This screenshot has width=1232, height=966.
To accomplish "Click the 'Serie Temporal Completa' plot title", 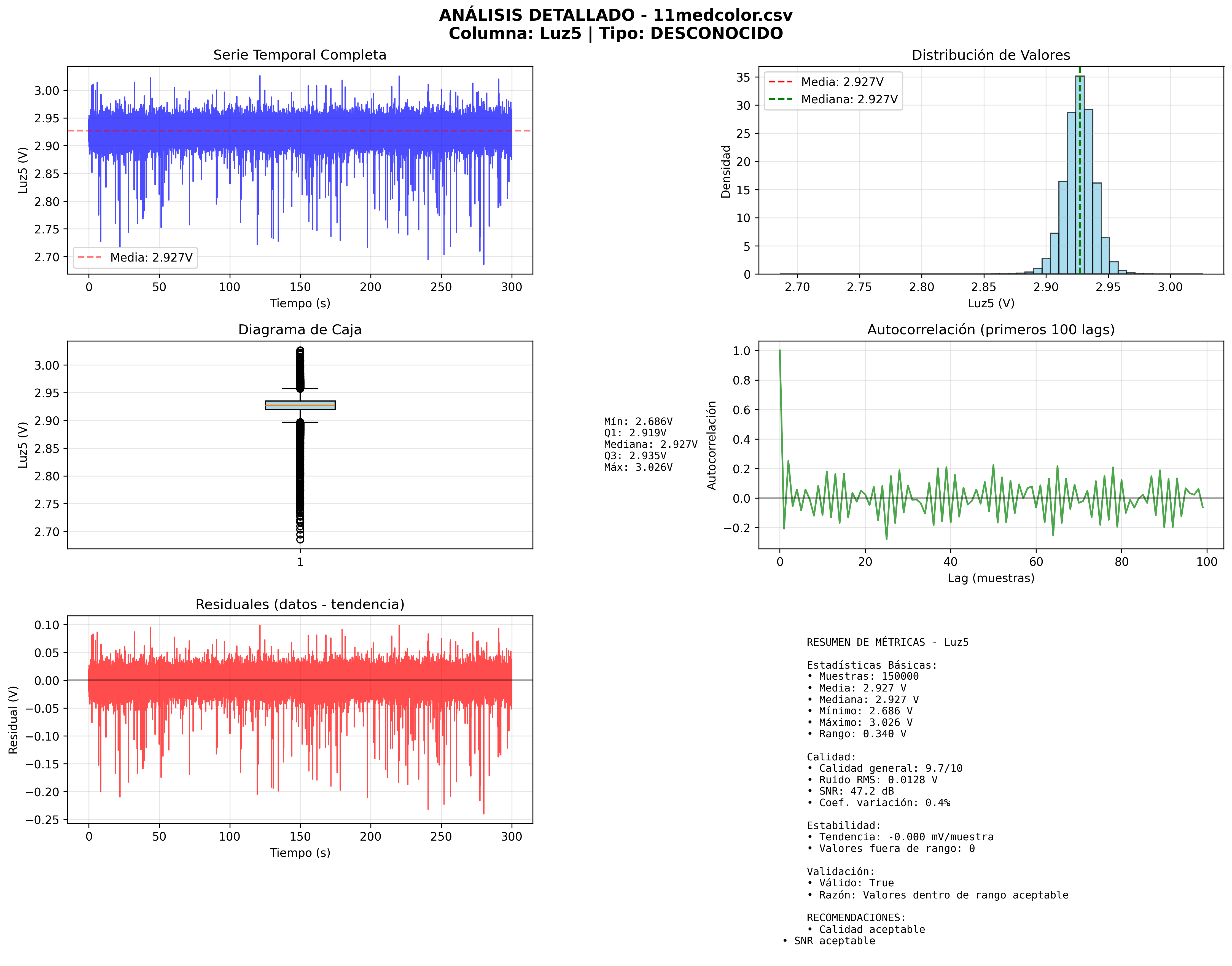I will (299, 55).
